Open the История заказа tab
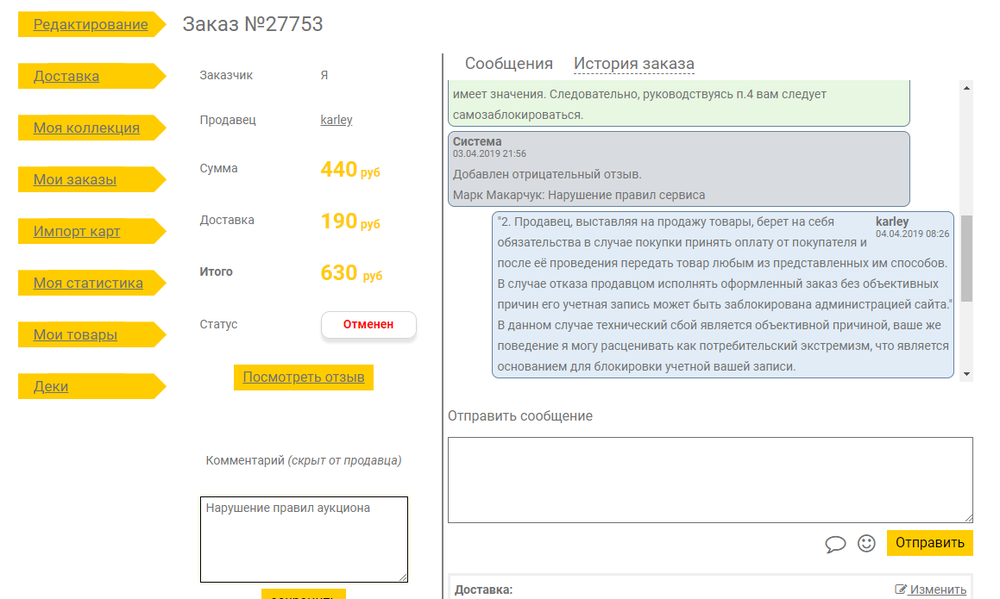This screenshot has height=599, width=1000. pos(633,64)
